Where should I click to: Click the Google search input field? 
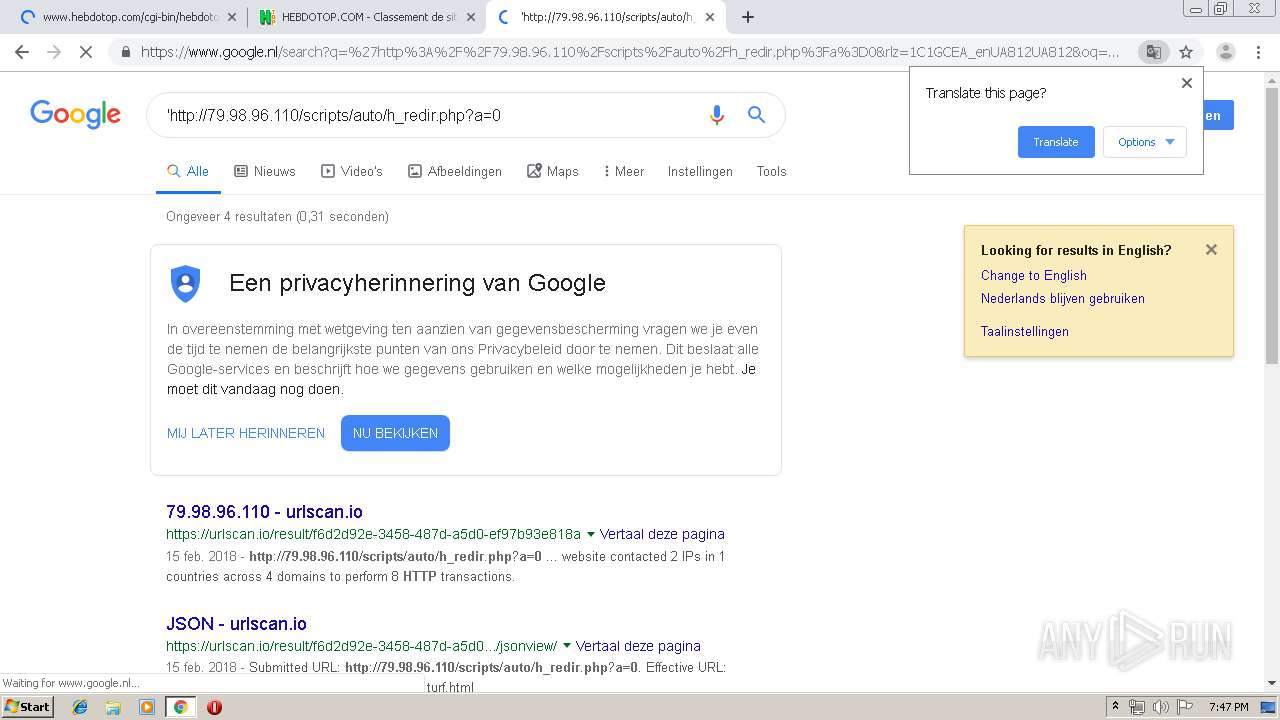pos(430,115)
